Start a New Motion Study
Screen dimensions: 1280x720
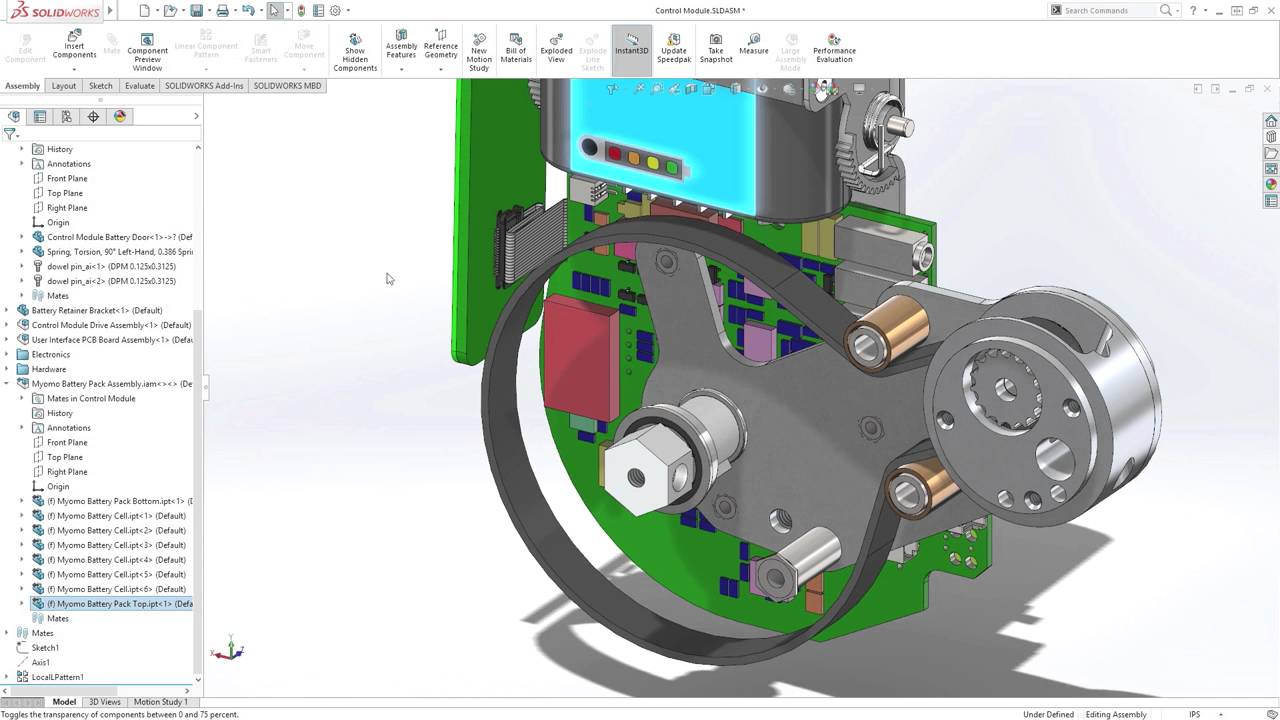click(x=479, y=51)
